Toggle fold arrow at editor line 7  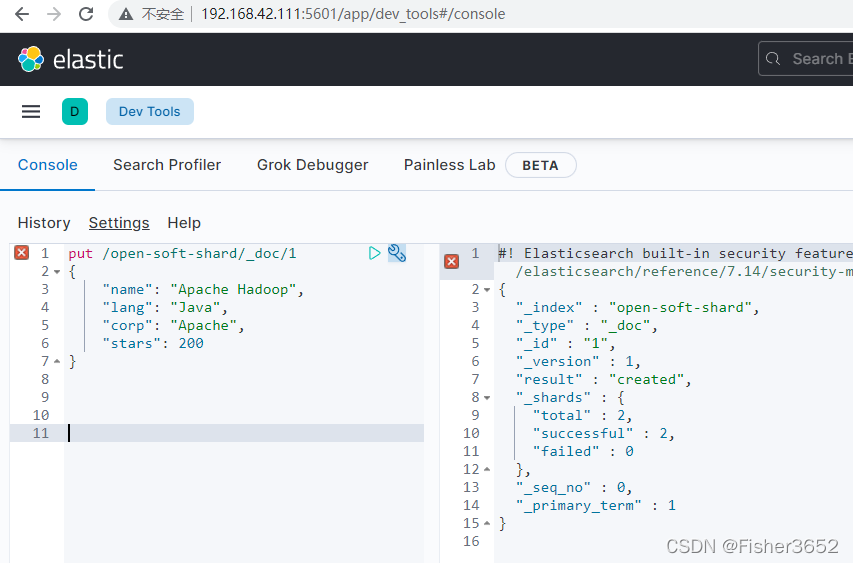(57, 361)
